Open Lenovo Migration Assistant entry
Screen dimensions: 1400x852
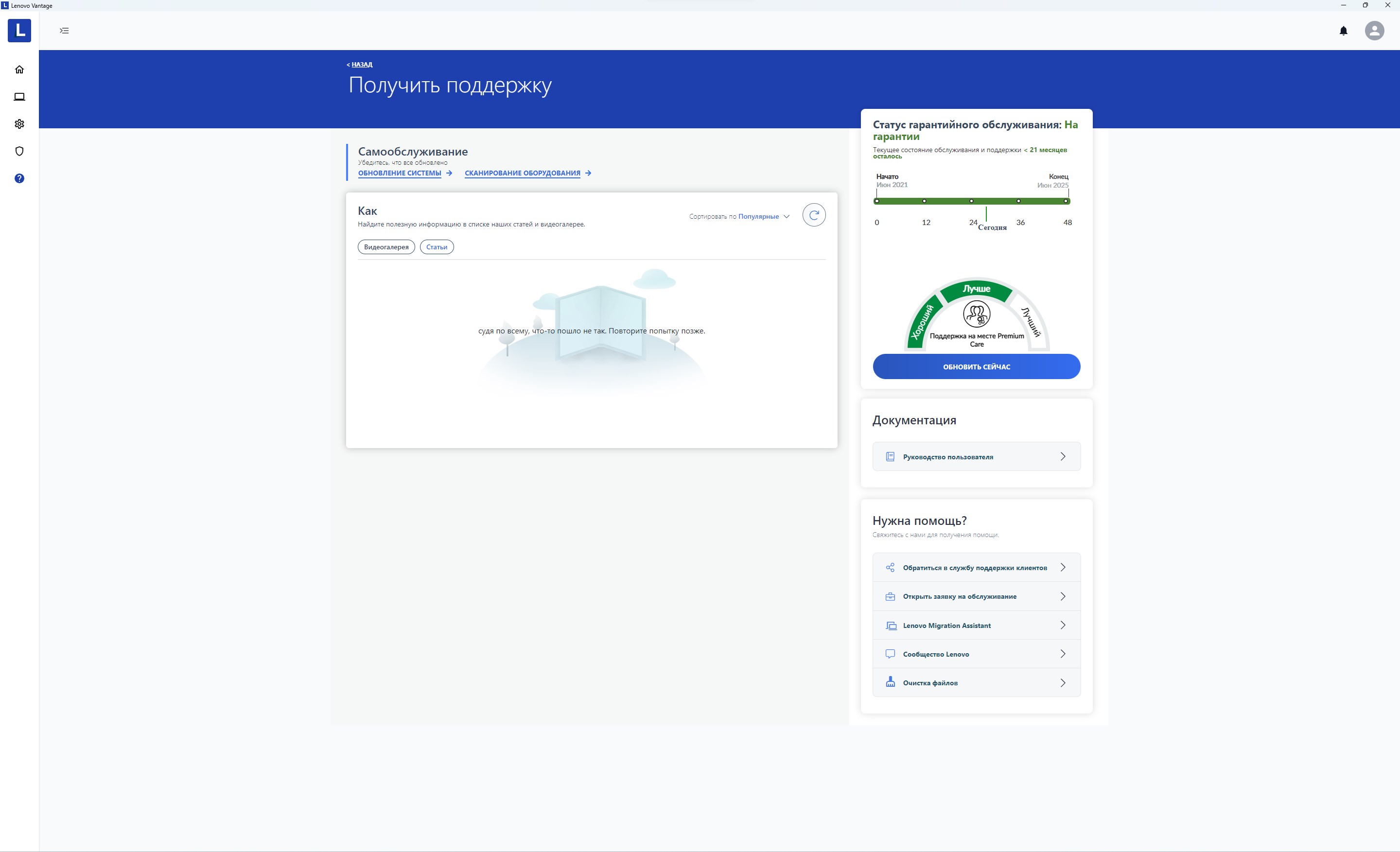tap(976, 626)
